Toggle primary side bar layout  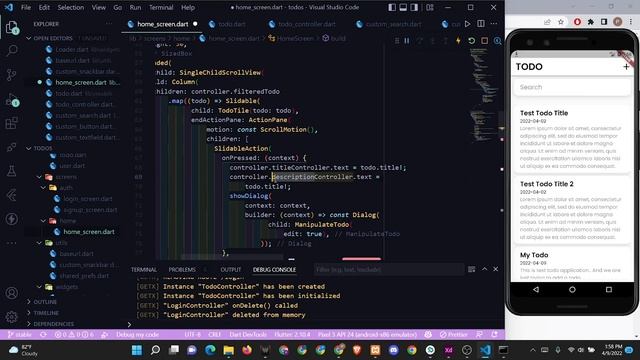tap(392, 7)
